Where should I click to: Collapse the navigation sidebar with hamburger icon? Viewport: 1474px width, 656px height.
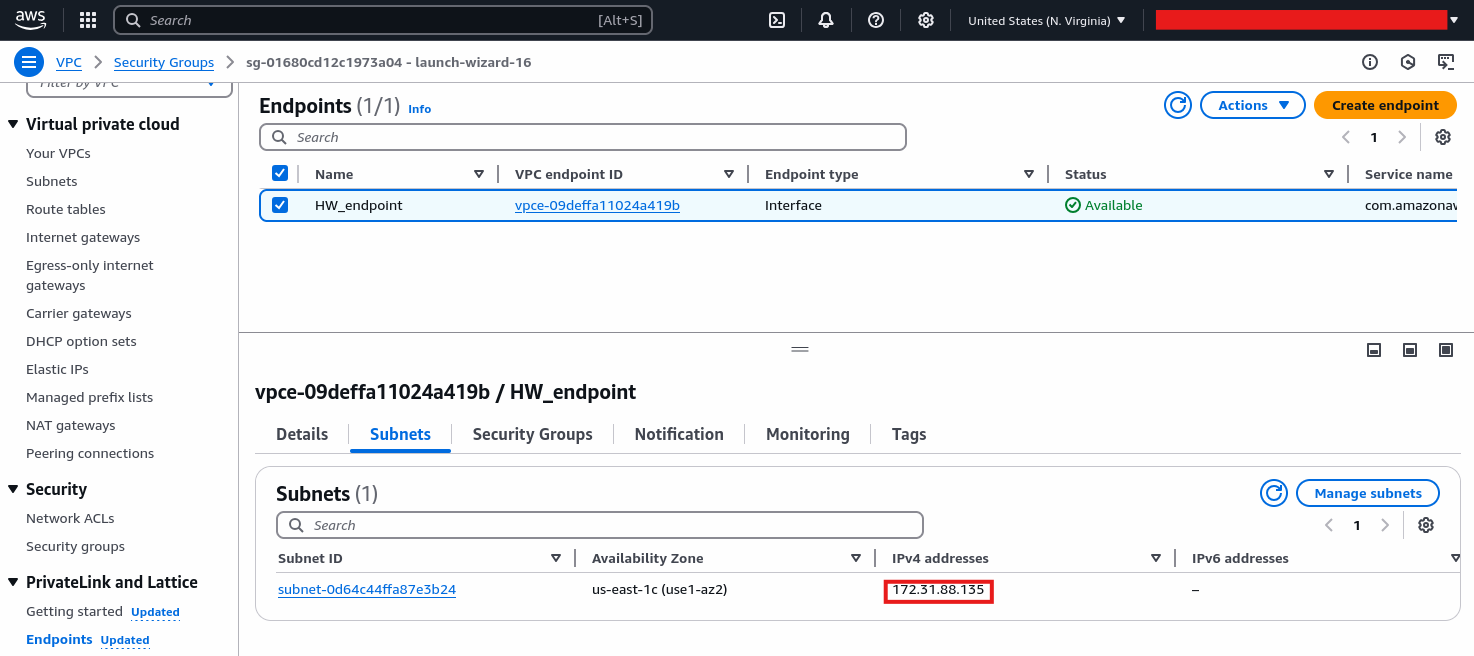click(28, 61)
